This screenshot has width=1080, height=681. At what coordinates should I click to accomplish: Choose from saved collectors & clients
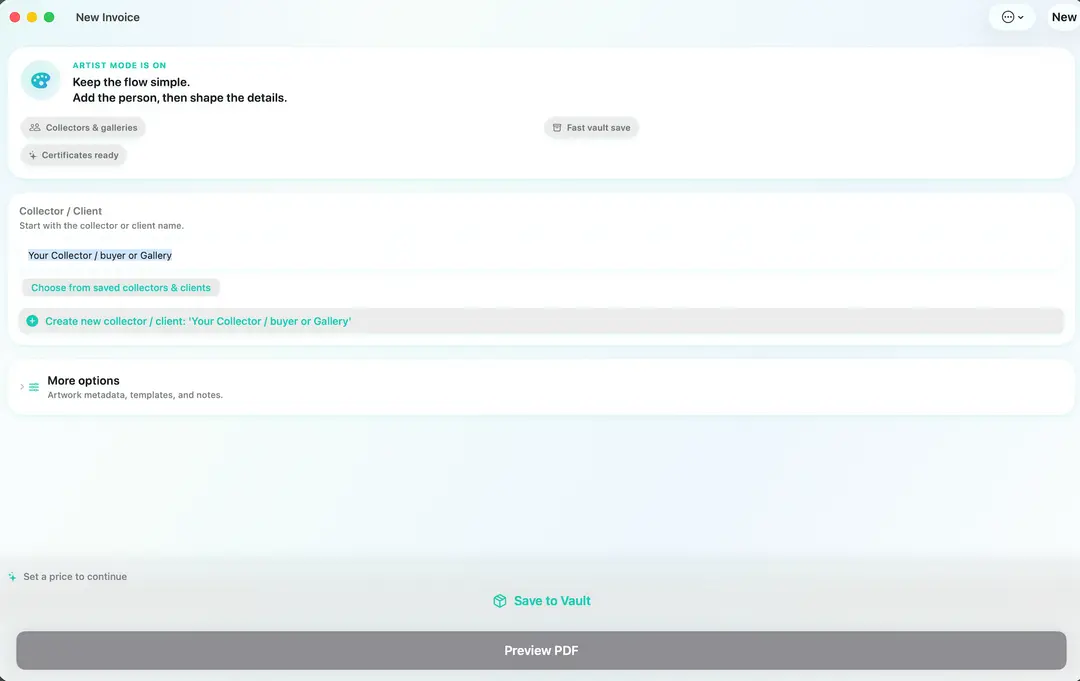pos(121,288)
